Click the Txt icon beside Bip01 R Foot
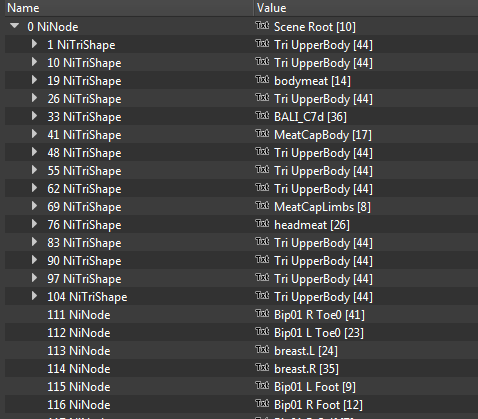The width and height of the screenshot is (478, 419). click(262, 404)
